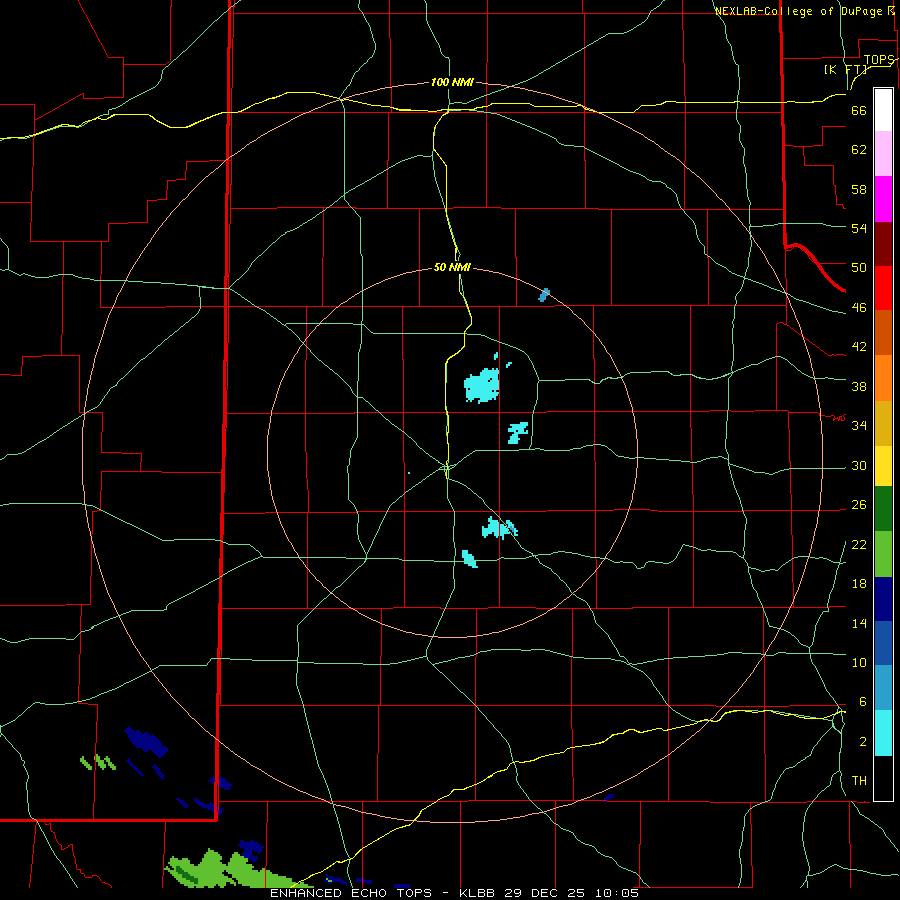Click "ENHANCED ECHO TOPS" product title
The height and width of the screenshot is (900, 900).
351,893
